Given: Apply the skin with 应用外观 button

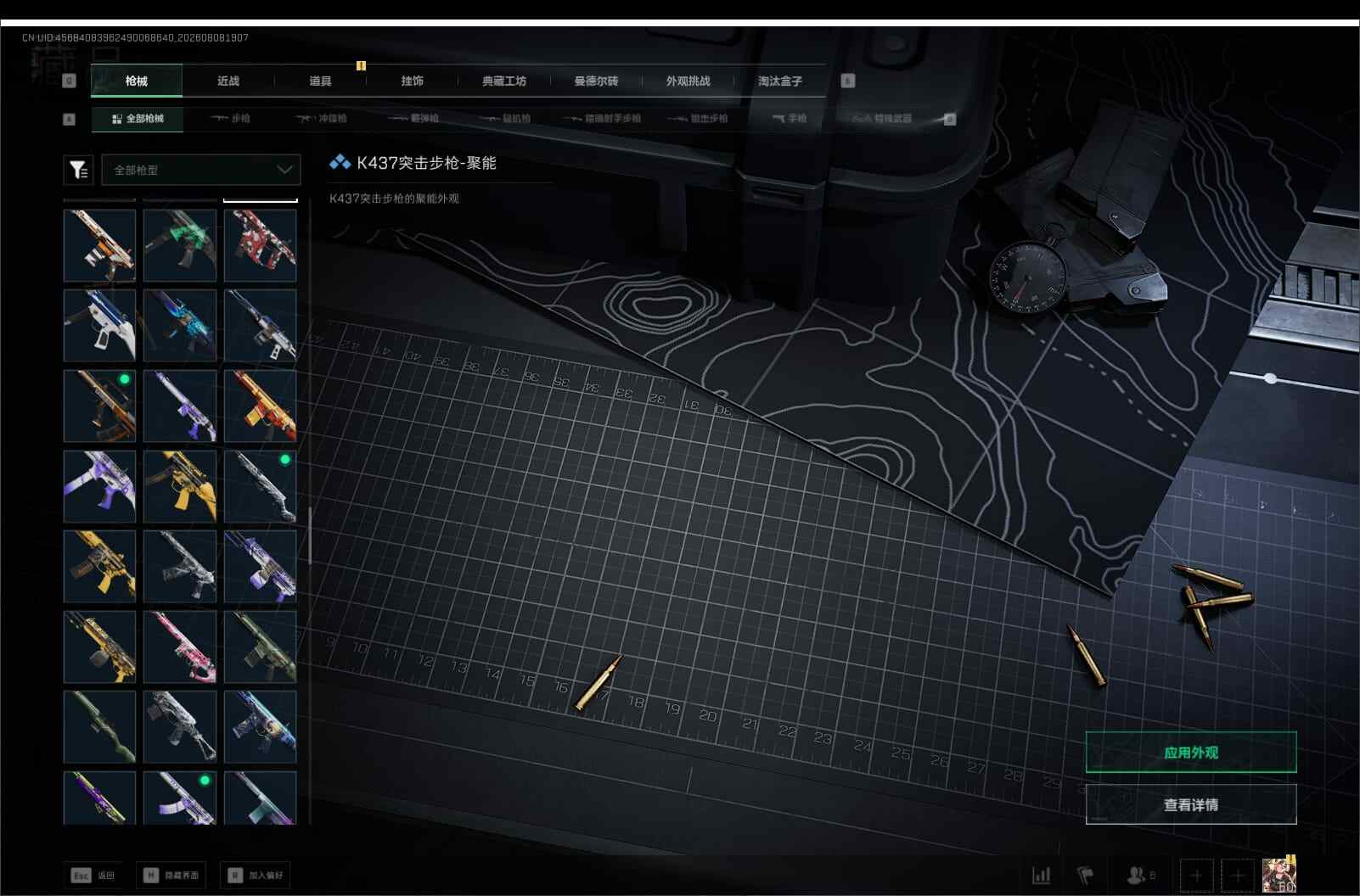Looking at the screenshot, I should coord(1191,752).
